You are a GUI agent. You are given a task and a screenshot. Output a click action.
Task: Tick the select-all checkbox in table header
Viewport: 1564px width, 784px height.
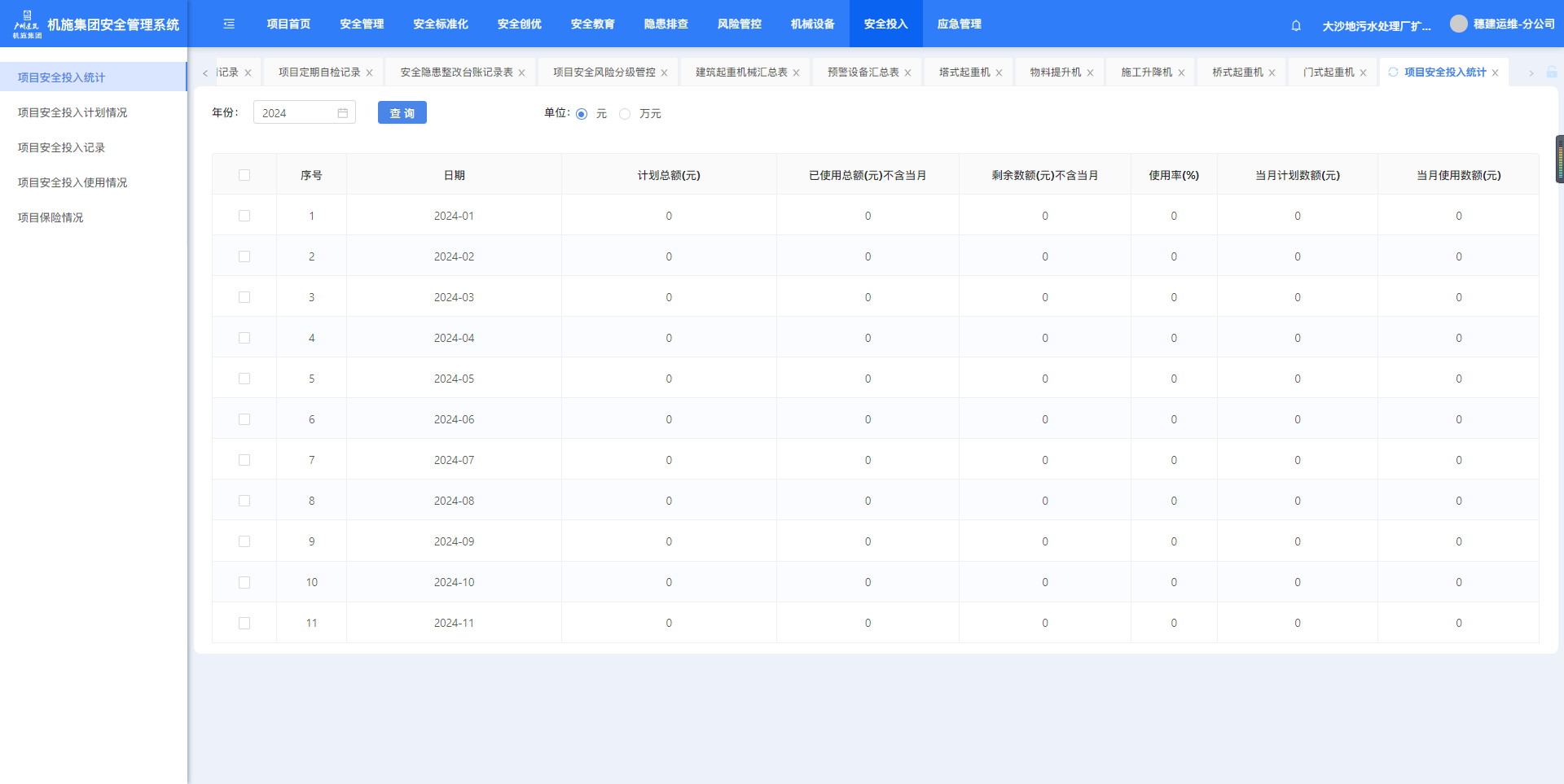[x=244, y=175]
